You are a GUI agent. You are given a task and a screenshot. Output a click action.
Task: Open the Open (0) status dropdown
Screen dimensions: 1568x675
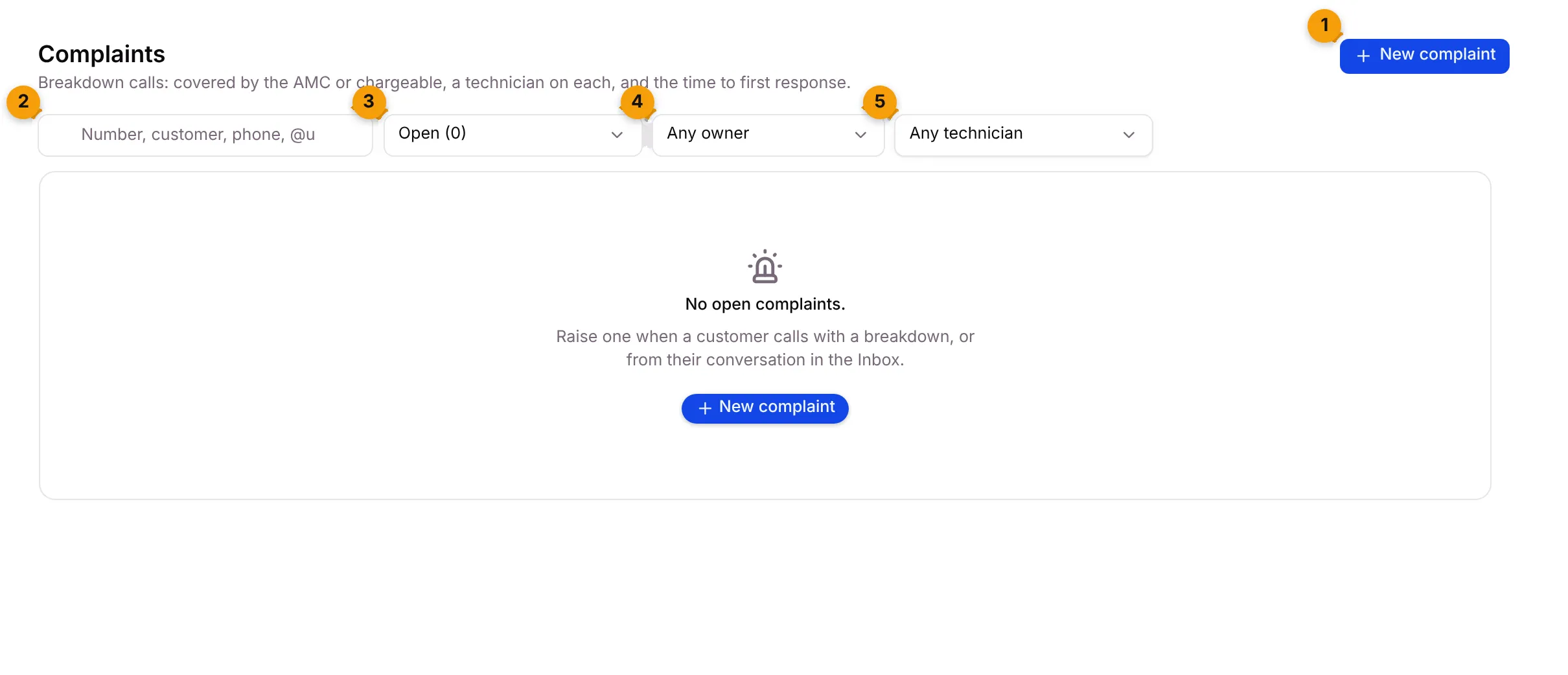point(513,135)
